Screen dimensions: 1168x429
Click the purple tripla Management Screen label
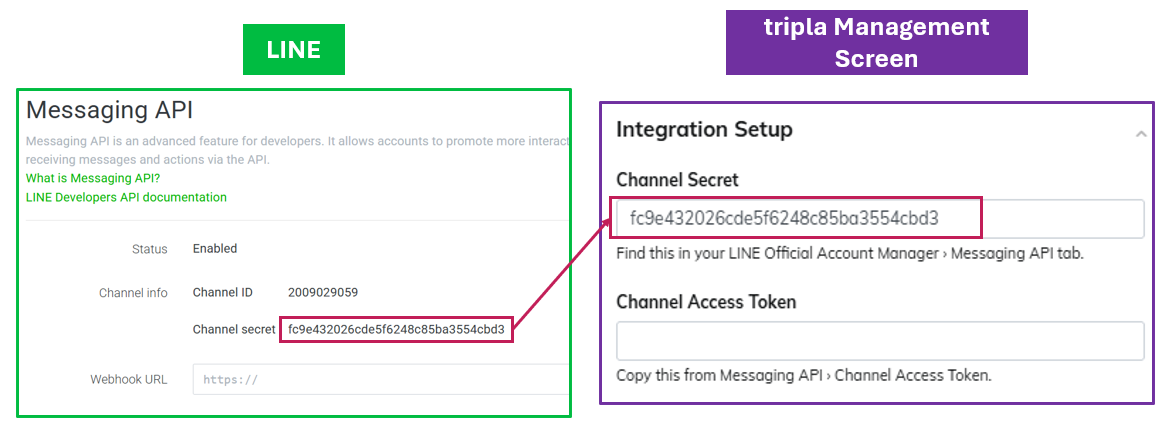(876, 42)
